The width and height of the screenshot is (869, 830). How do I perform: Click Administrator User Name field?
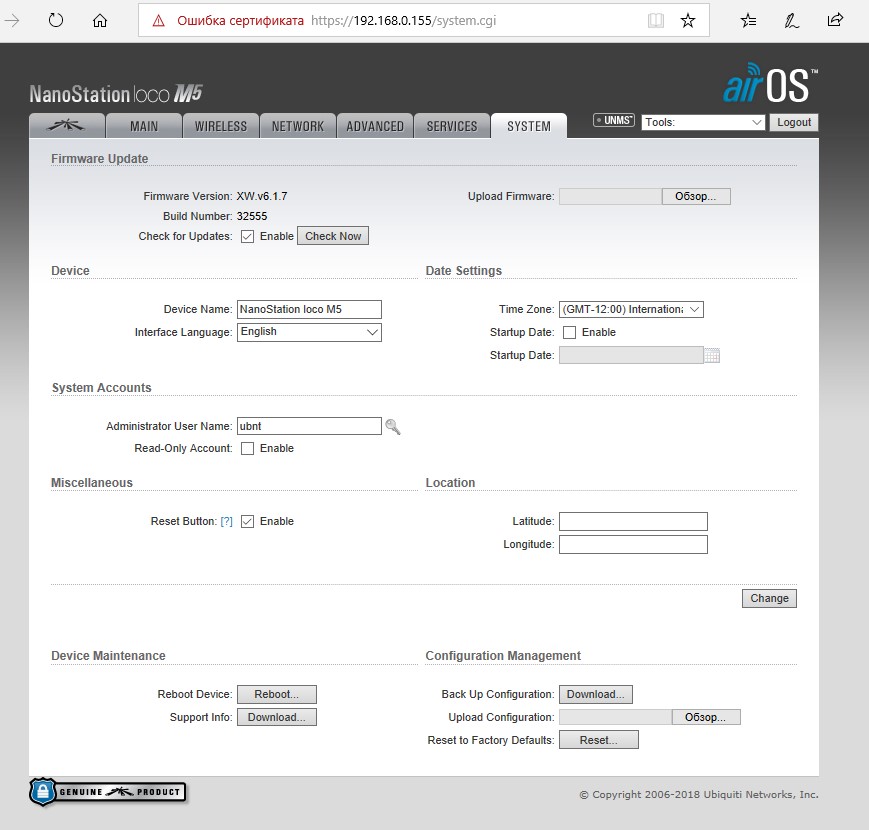tap(309, 426)
